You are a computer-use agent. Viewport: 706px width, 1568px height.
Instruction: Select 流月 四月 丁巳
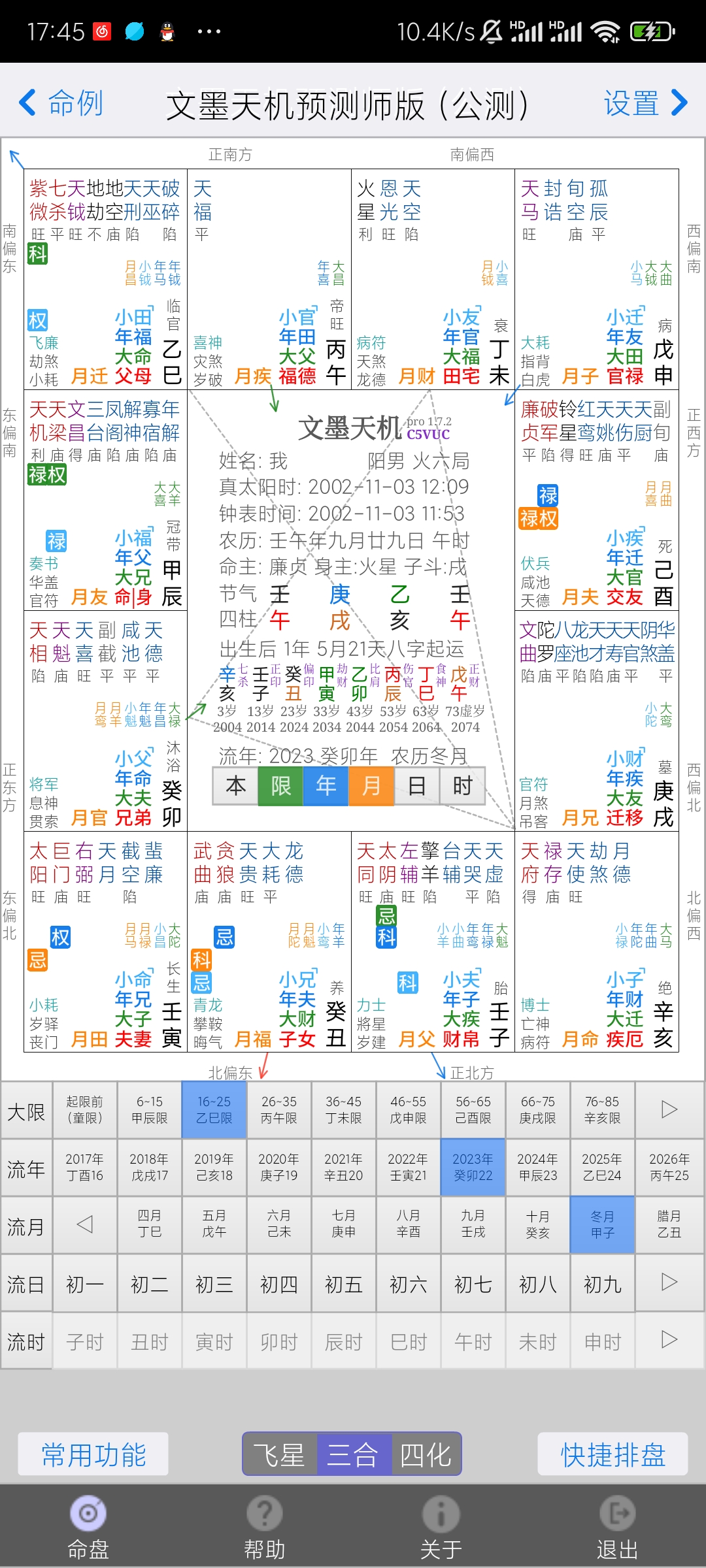point(149,1224)
